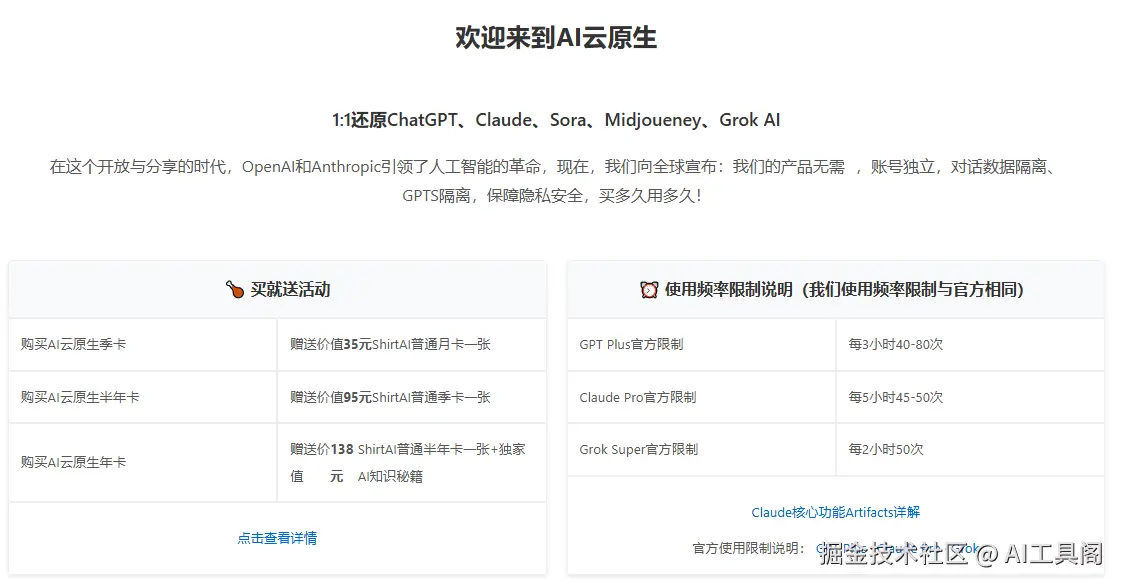Select the GPT Plus官方限制 cell
The image size is (1122, 586).
(701, 344)
